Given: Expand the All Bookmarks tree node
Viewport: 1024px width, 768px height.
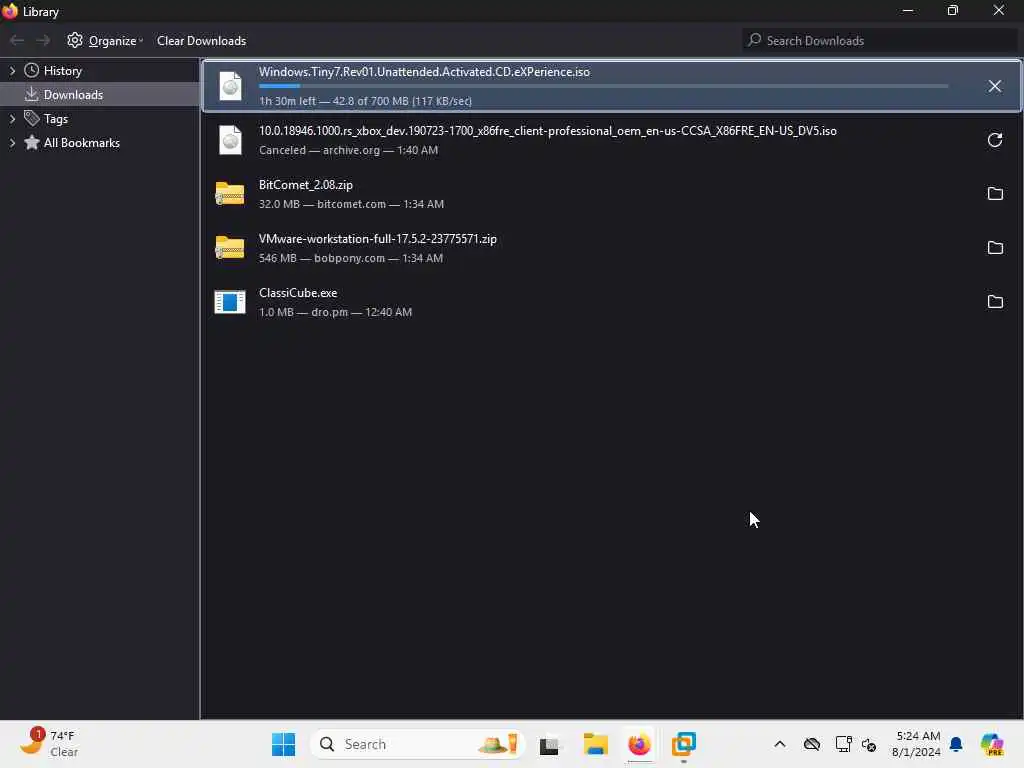Looking at the screenshot, I should [x=12, y=143].
